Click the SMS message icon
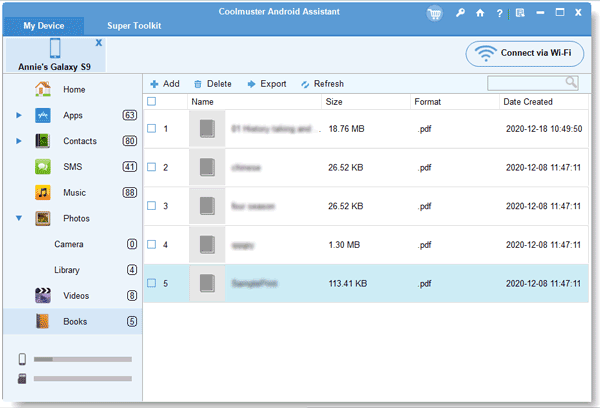Viewport: 600px width, 408px height. 43,167
